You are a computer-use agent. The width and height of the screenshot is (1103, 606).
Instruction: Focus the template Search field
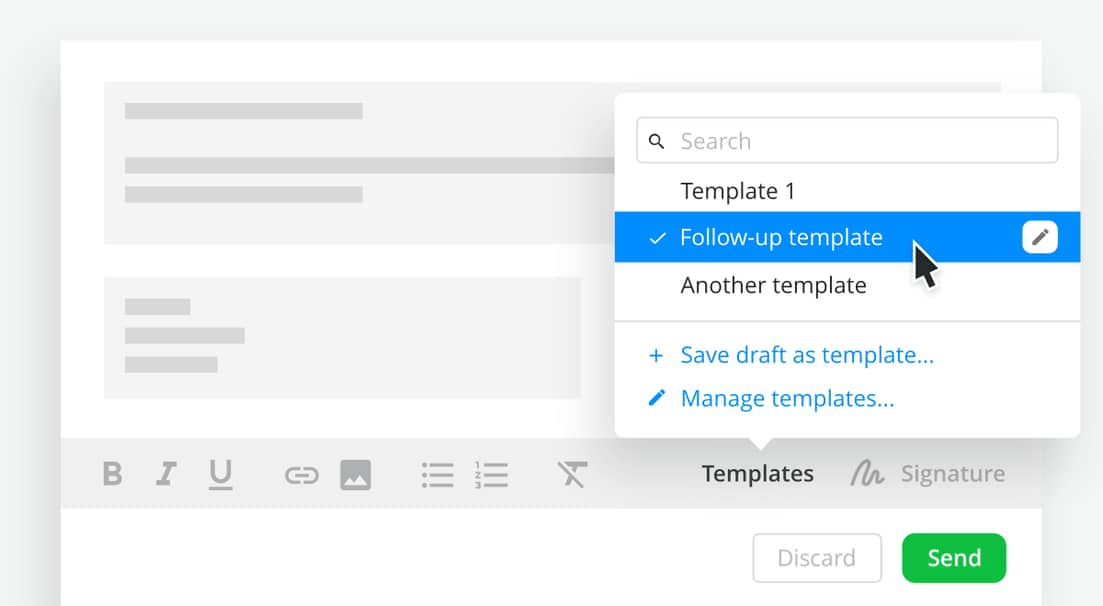coord(860,141)
